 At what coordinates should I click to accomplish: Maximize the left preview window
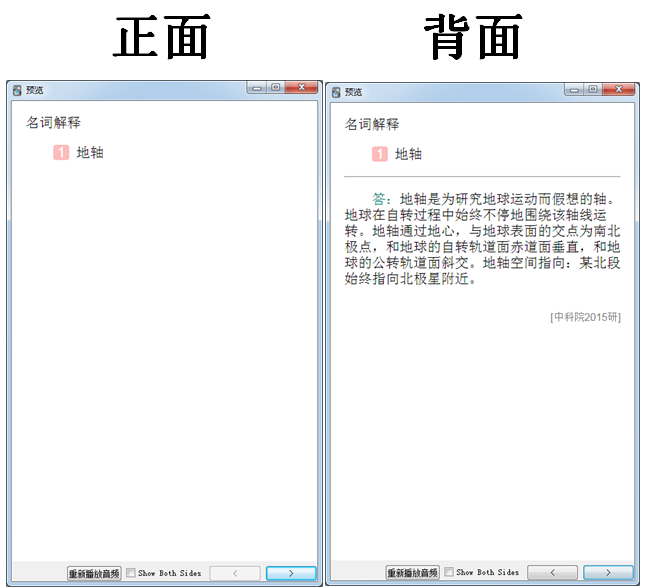click(276, 87)
